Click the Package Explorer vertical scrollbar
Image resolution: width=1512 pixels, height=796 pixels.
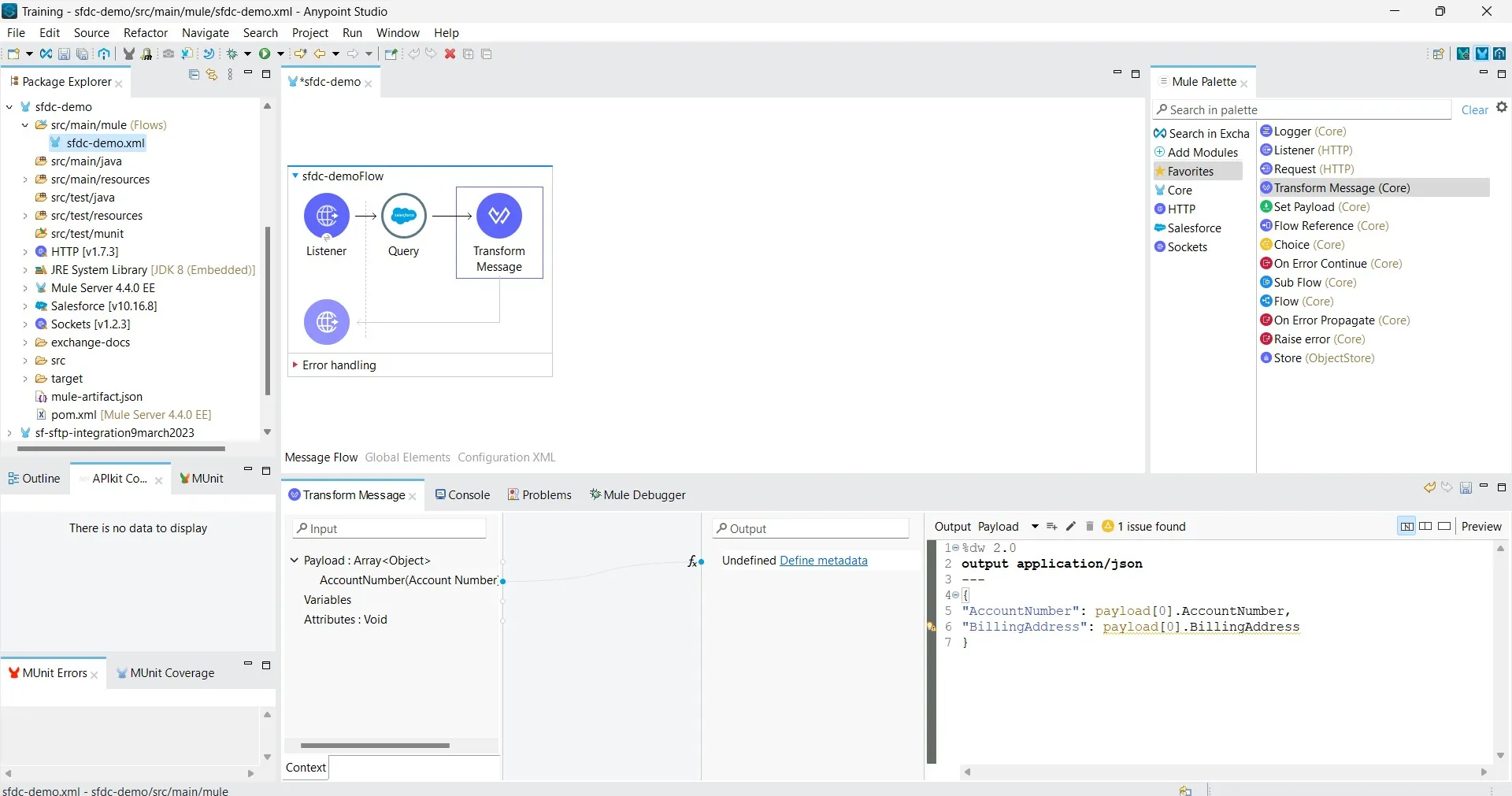pyautogui.click(x=268, y=311)
